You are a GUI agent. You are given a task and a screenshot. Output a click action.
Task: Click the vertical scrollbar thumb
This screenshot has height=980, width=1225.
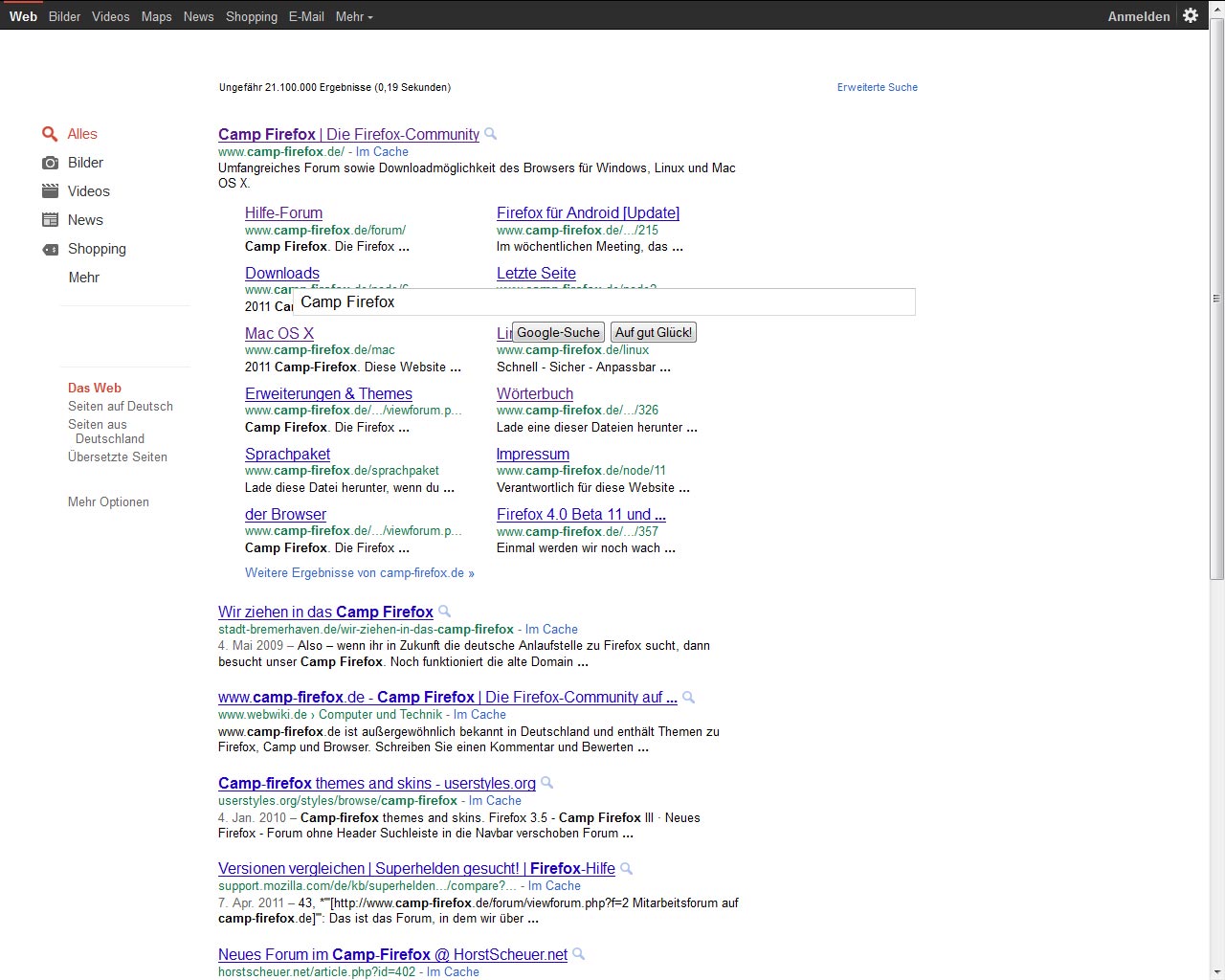tap(1216, 299)
